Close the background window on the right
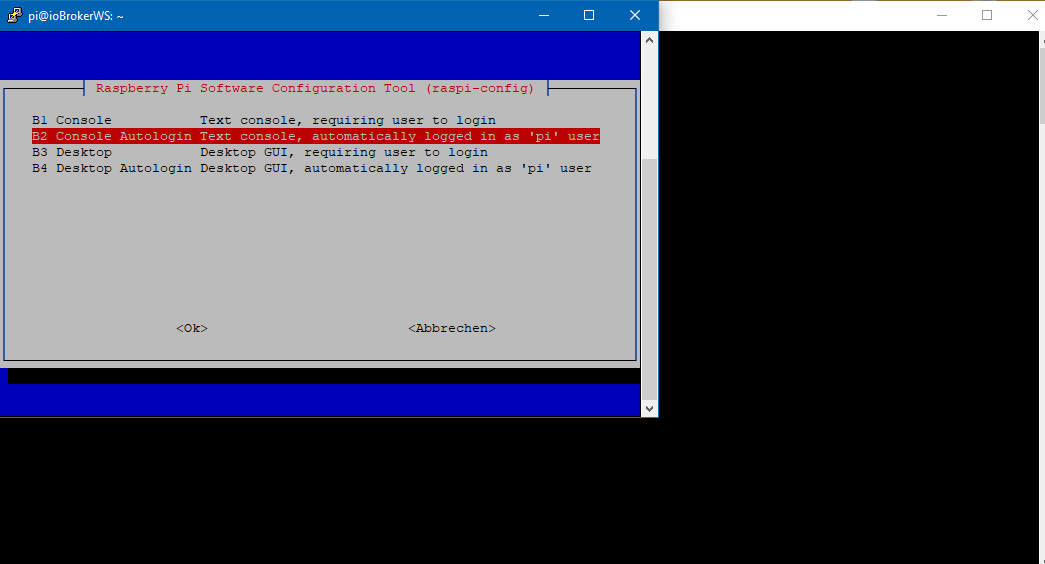 coord(1032,15)
